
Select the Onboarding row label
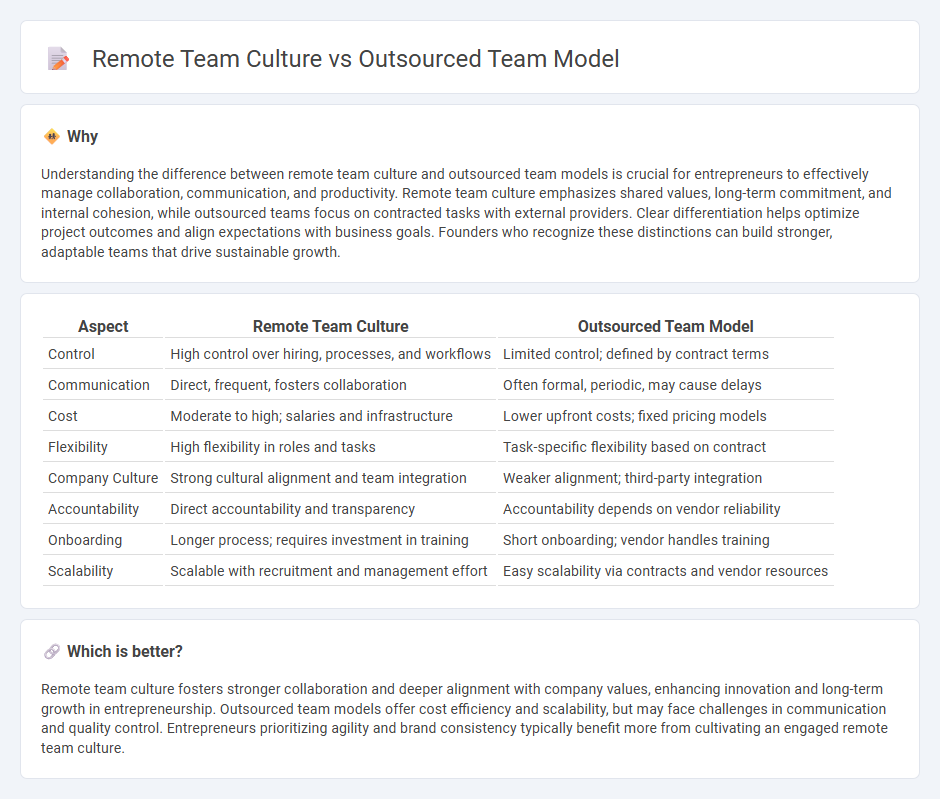tap(85, 540)
